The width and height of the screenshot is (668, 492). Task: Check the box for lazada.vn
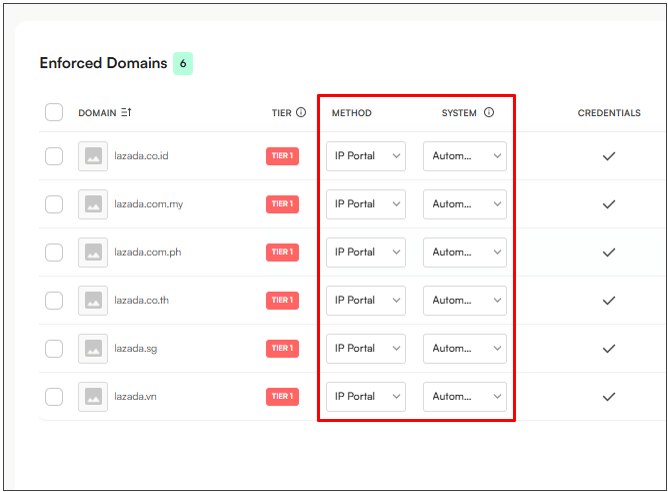[54, 397]
